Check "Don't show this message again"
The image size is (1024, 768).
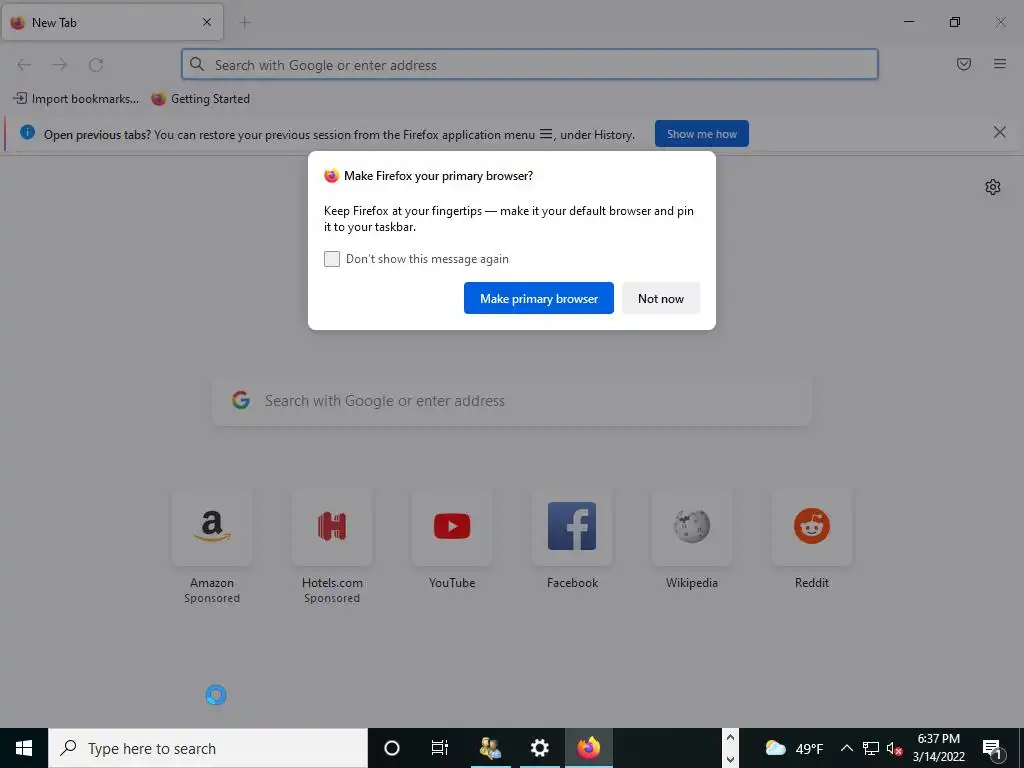(332, 259)
